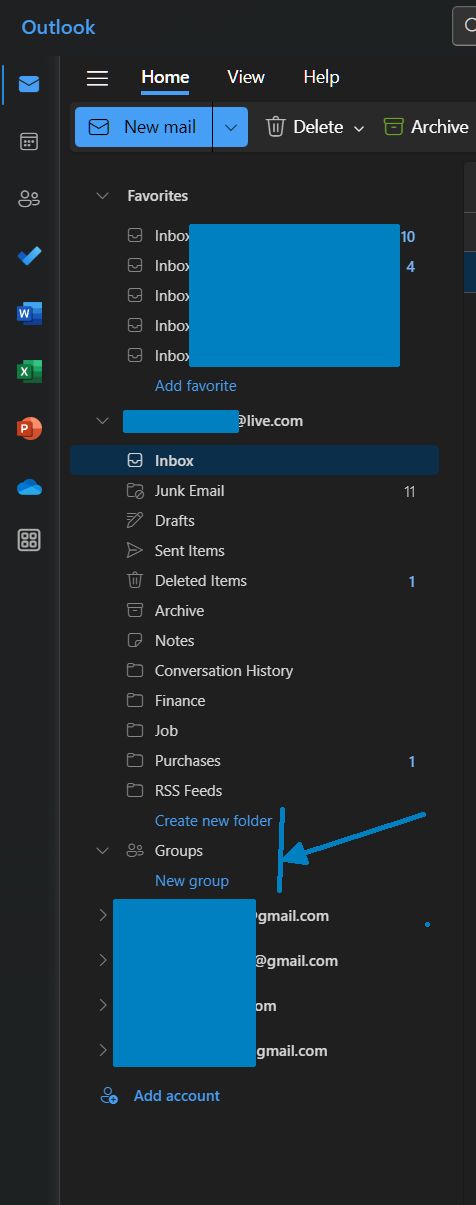Collapse the Groups section chevron

point(102,851)
